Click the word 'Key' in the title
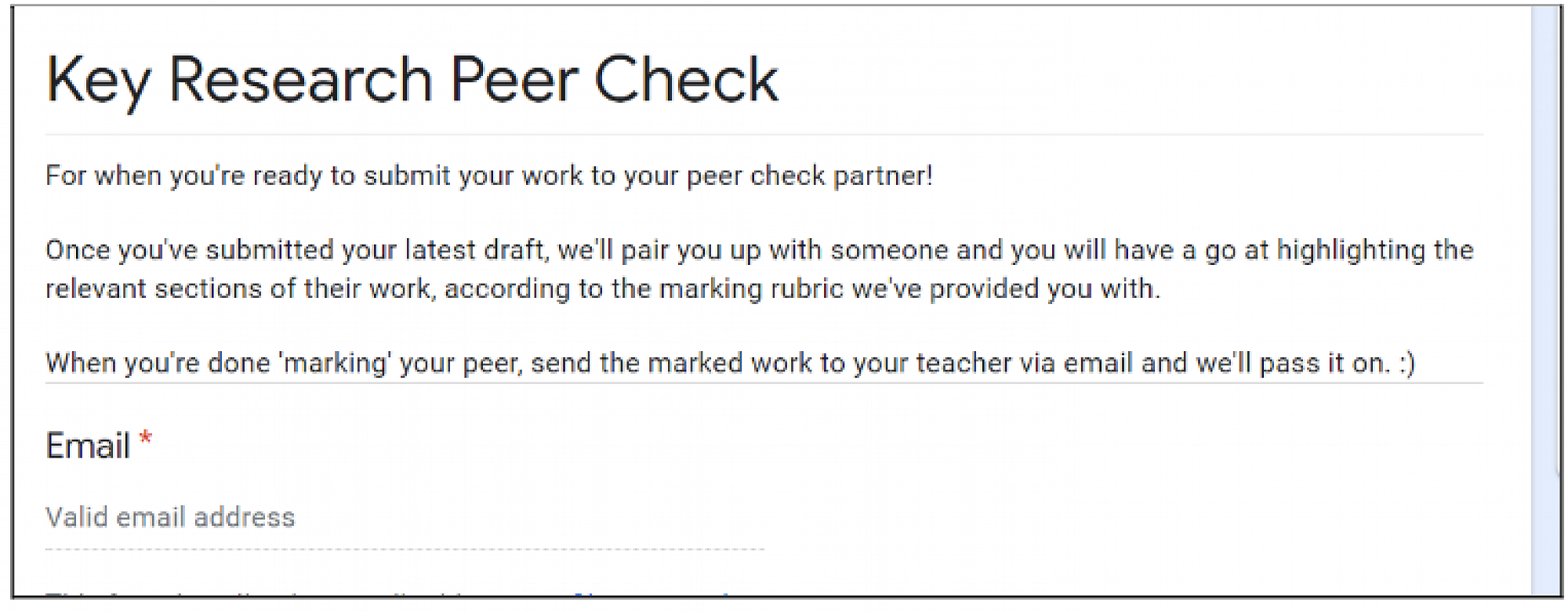This screenshot has width=1568, height=612. coord(98,80)
